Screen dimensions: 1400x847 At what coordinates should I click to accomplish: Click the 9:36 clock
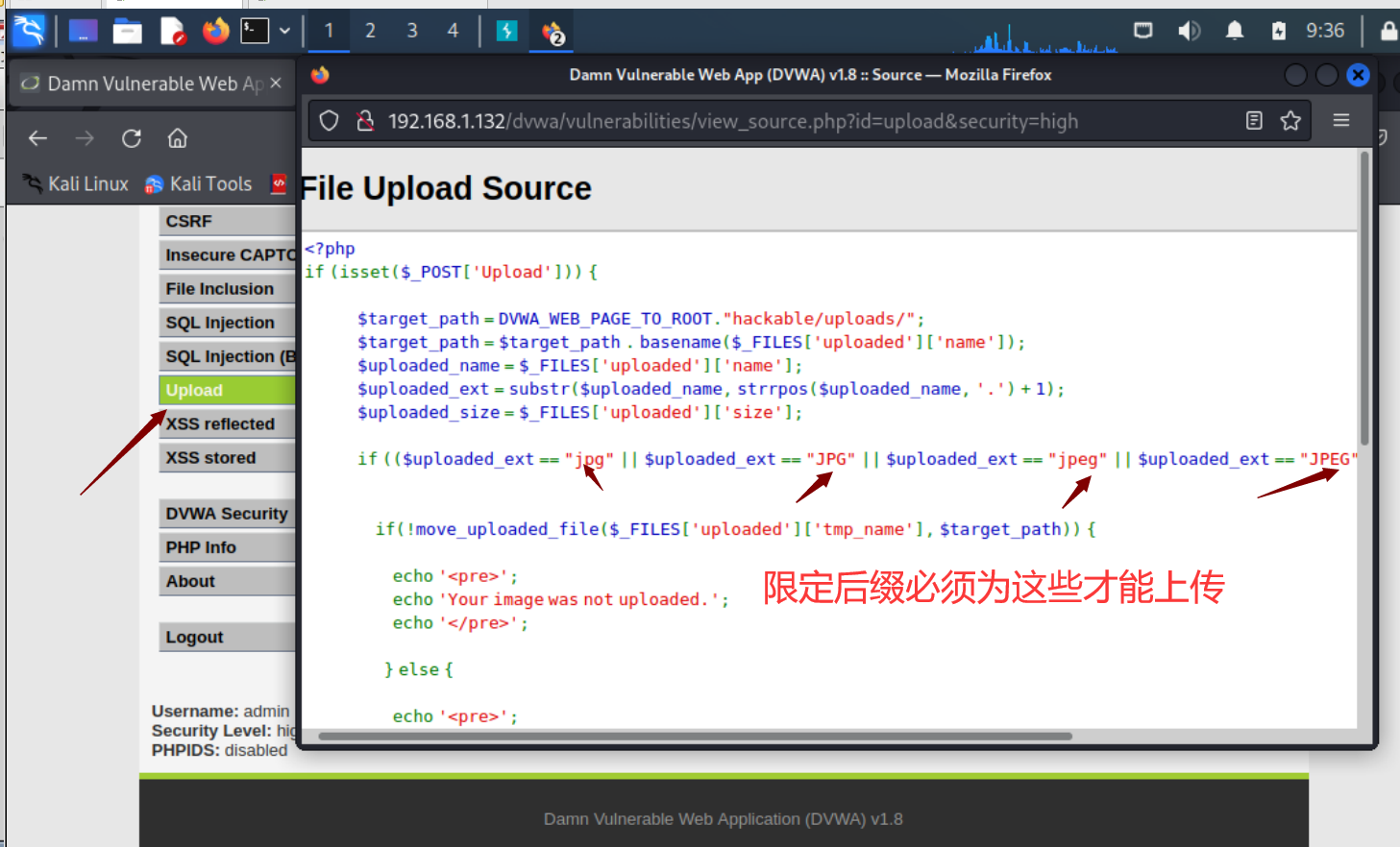pos(1325,31)
